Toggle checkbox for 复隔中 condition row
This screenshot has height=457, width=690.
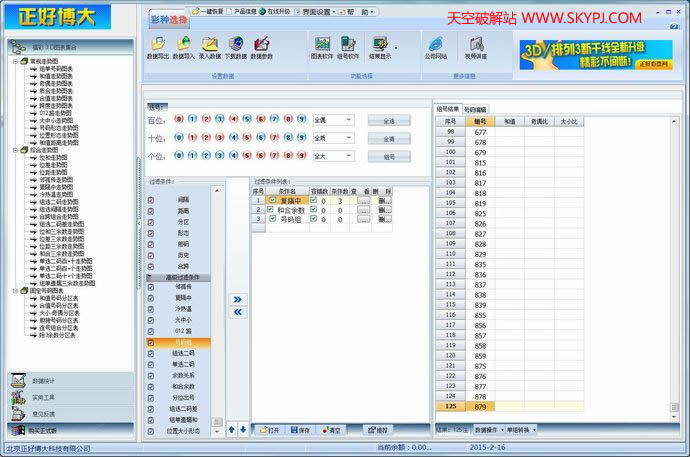tap(271, 200)
